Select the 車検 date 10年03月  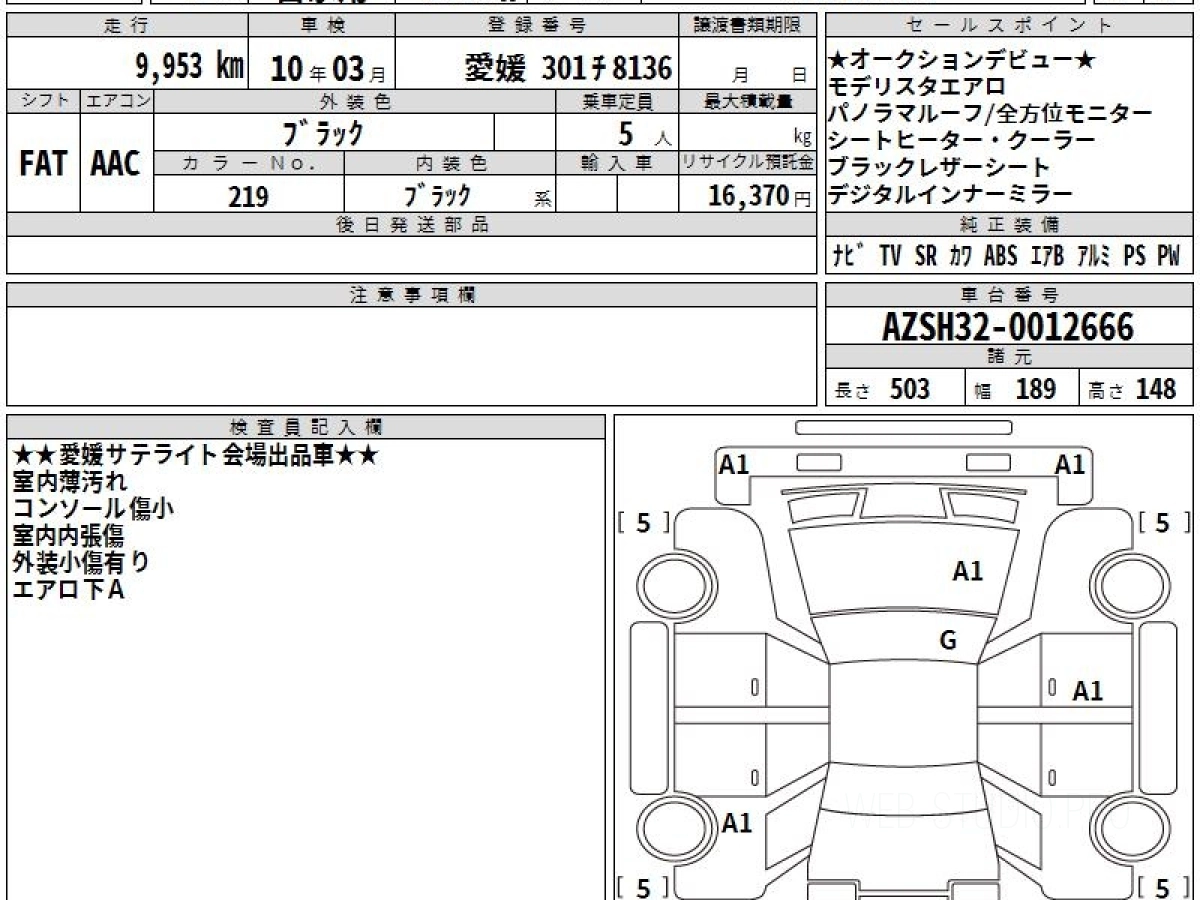[x=328, y=69]
